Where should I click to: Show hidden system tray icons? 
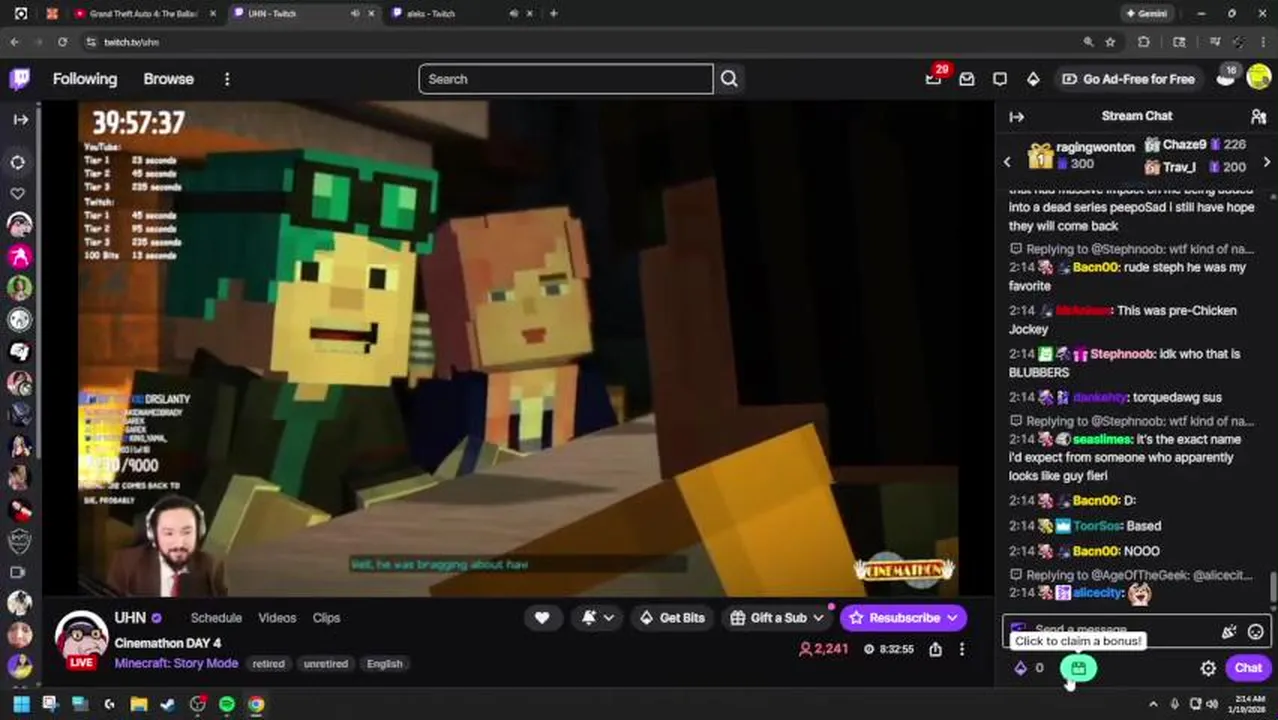coord(1153,704)
